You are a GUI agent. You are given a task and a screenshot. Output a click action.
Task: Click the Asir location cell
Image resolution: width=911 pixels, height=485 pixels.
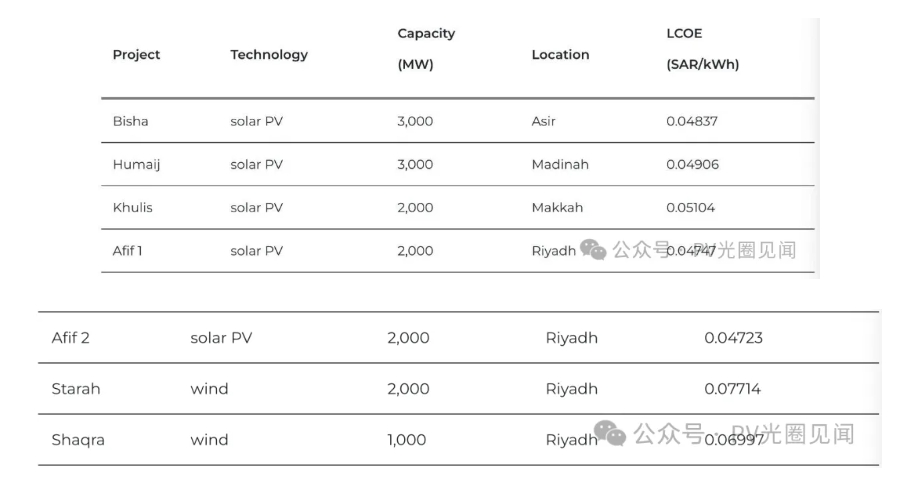pyautogui.click(x=543, y=121)
